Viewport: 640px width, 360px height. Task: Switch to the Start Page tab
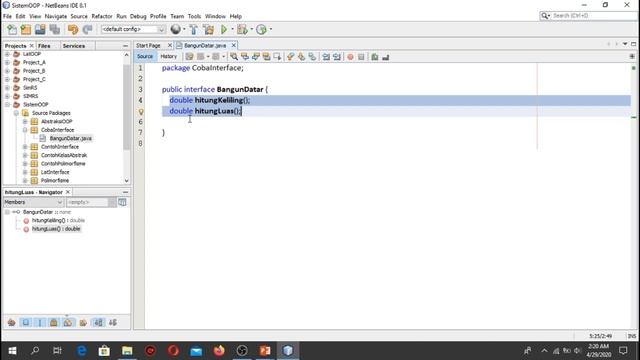(148, 45)
